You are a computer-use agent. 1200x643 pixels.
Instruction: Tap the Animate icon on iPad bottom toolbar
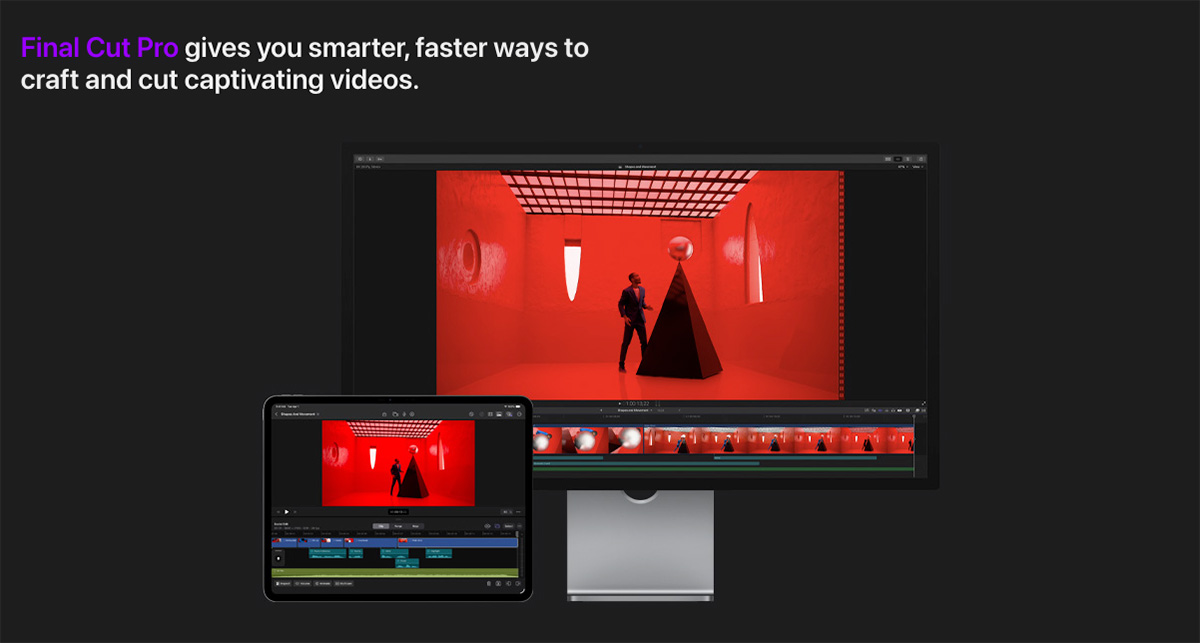click(323, 584)
